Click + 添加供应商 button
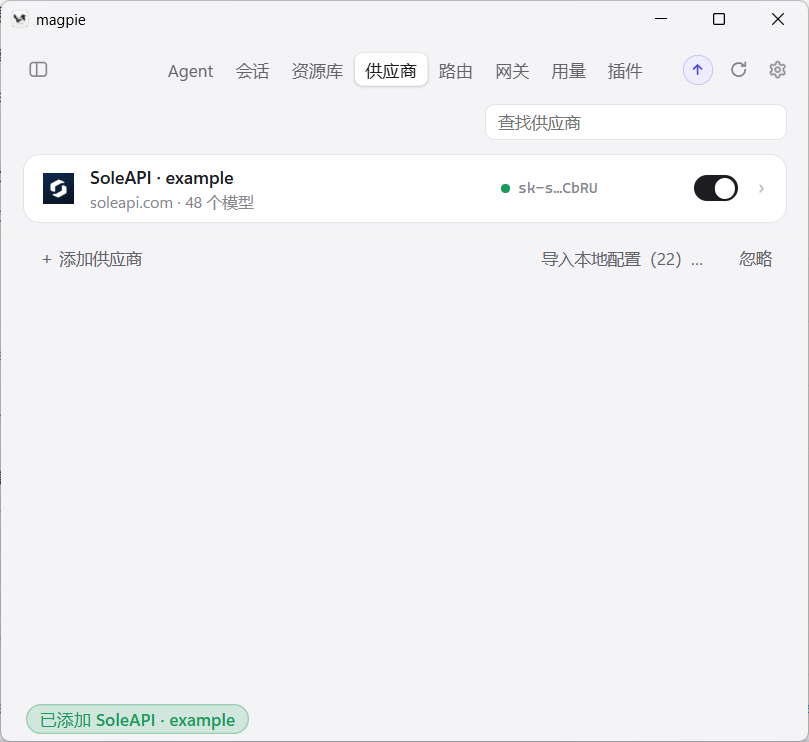Screen dimensions: 809x742 92,259
